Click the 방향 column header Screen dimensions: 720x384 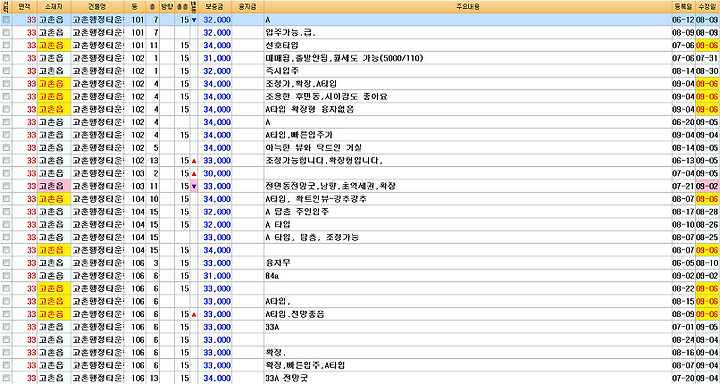click(166, 7)
